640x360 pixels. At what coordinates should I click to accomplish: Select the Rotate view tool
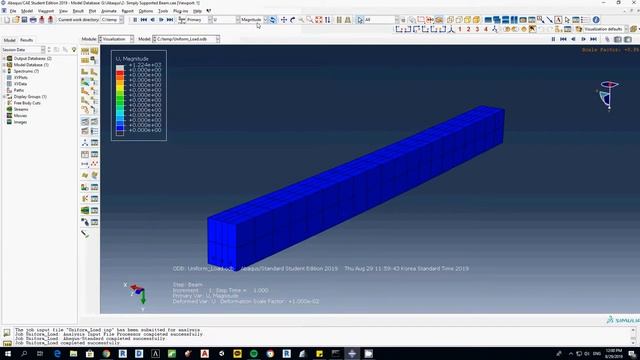(293, 20)
